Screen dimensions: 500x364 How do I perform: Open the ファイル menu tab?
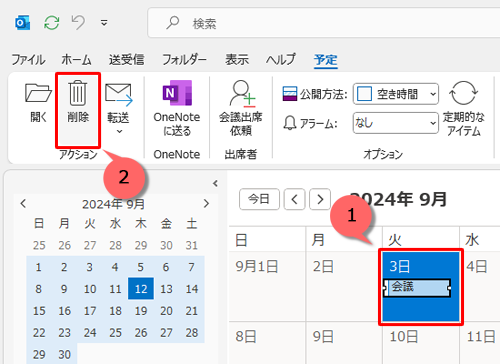pyautogui.click(x=28, y=60)
